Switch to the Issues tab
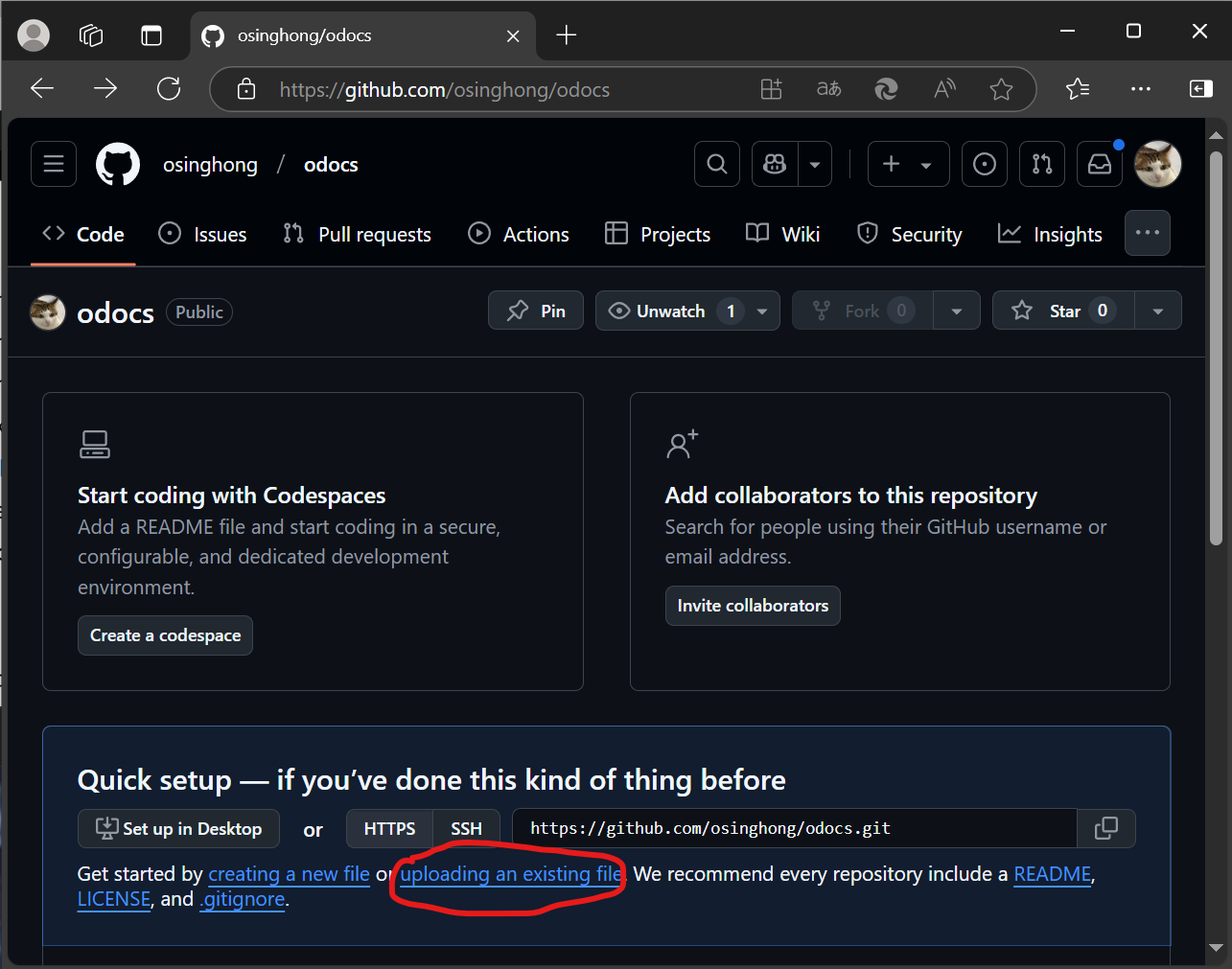The width and height of the screenshot is (1232, 969). point(202,234)
